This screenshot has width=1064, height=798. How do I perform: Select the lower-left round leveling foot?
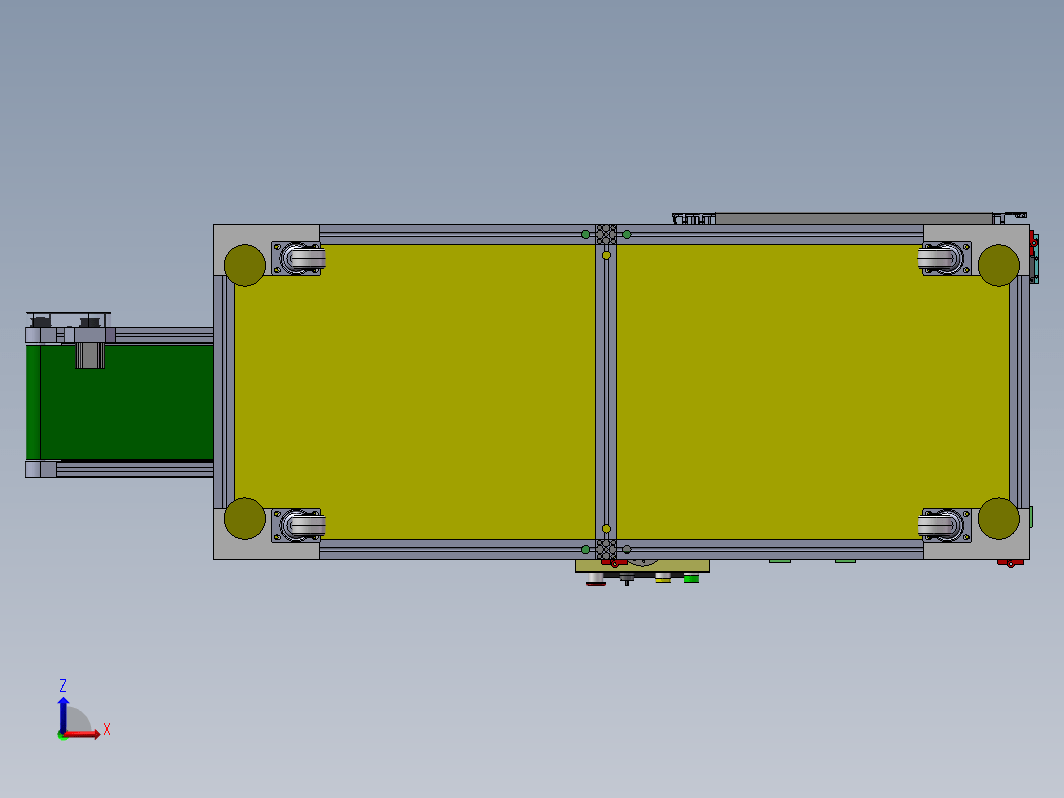click(x=245, y=518)
